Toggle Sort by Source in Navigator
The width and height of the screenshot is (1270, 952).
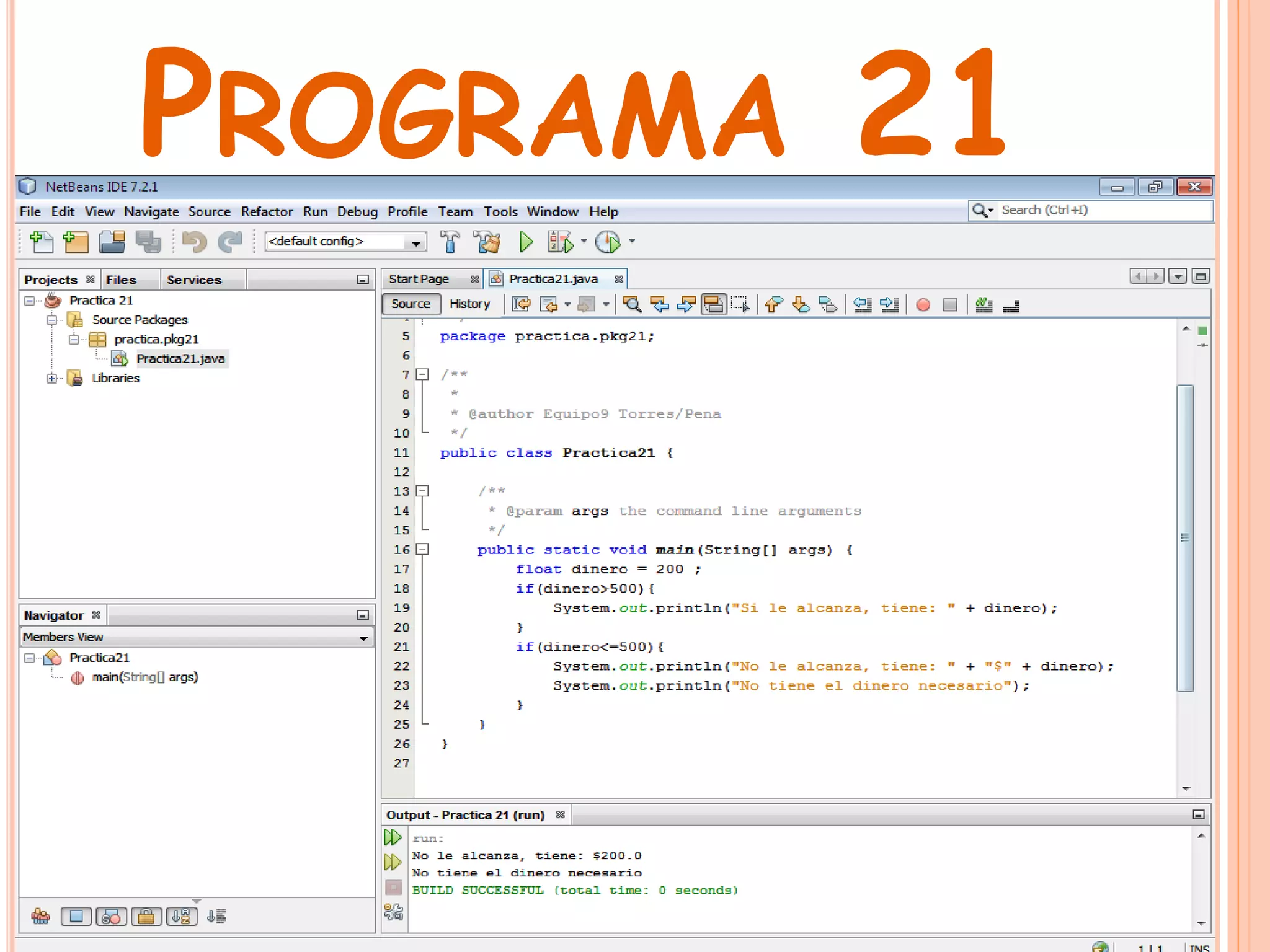coord(216,916)
